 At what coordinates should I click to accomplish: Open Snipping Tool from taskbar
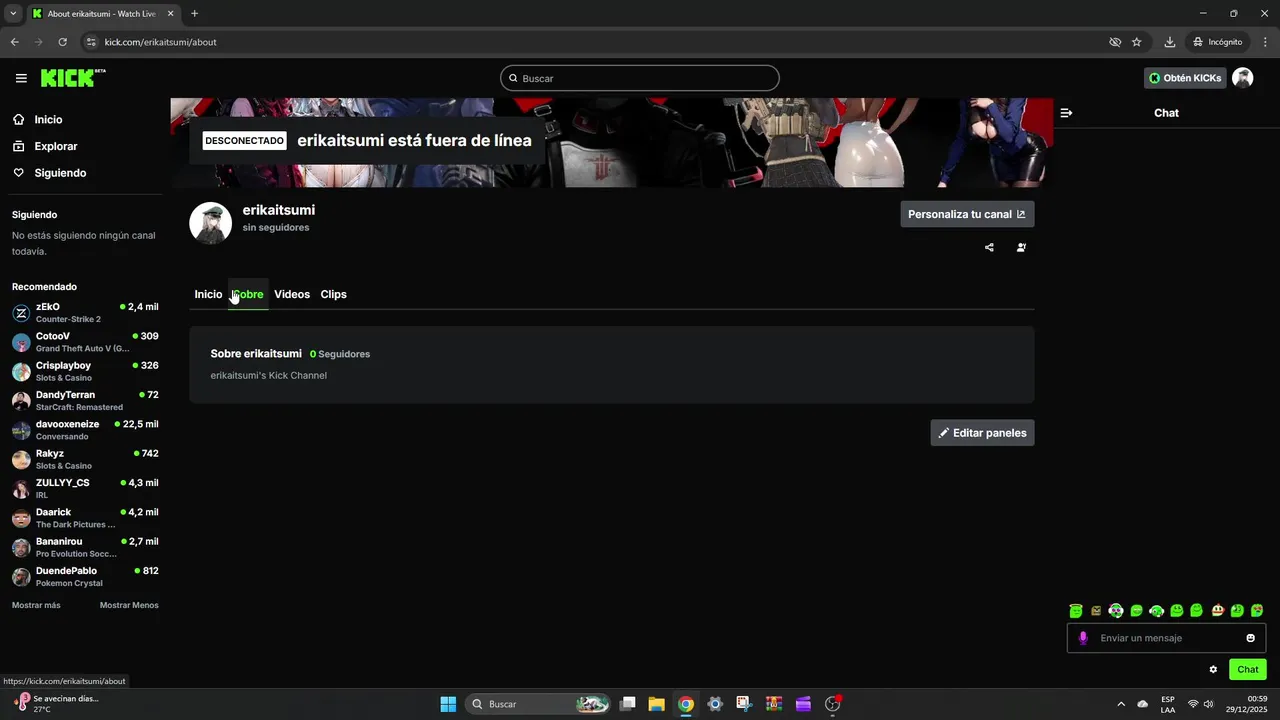[x=744, y=704]
